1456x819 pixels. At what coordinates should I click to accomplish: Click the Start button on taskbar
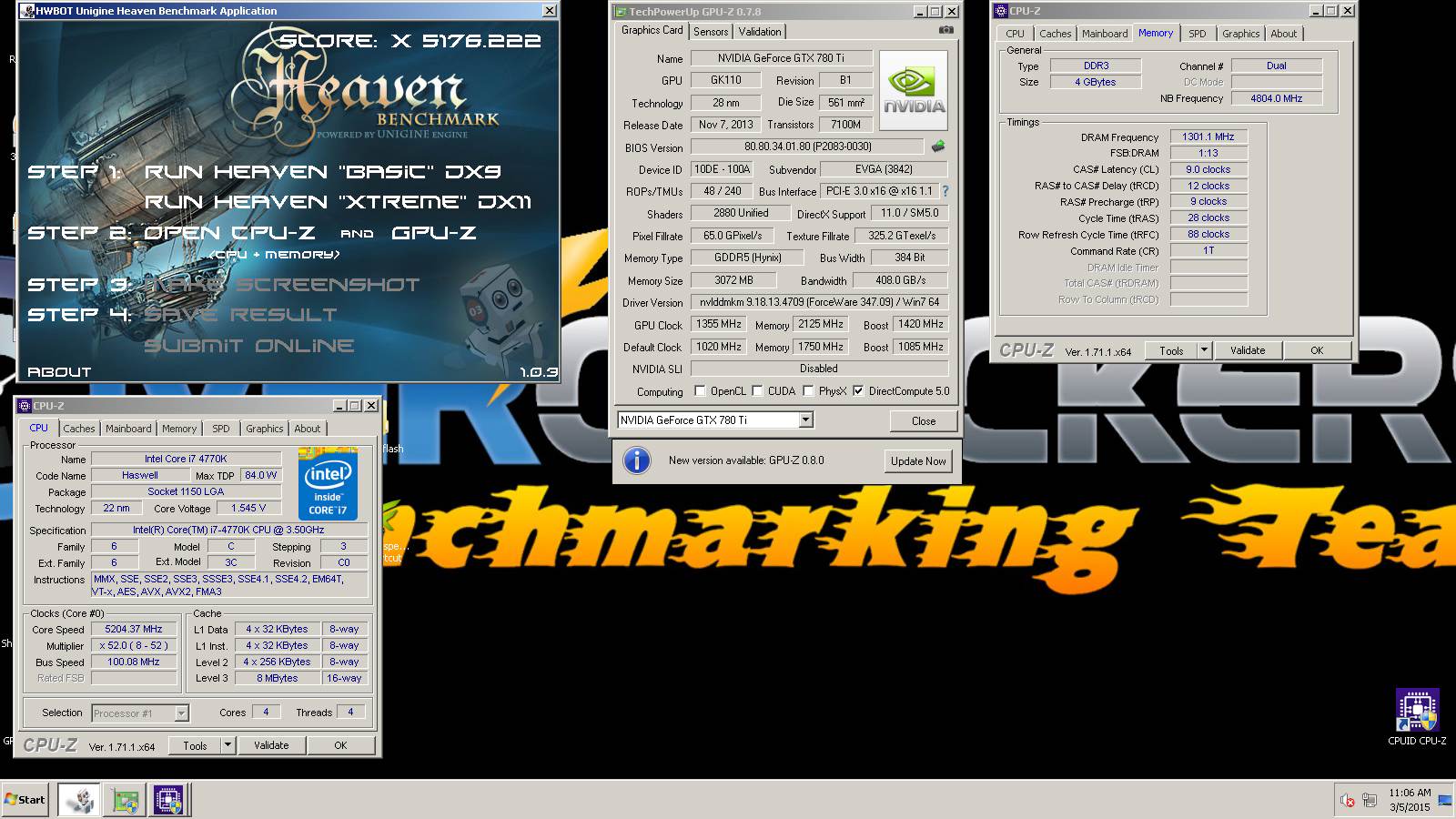(25, 800)
